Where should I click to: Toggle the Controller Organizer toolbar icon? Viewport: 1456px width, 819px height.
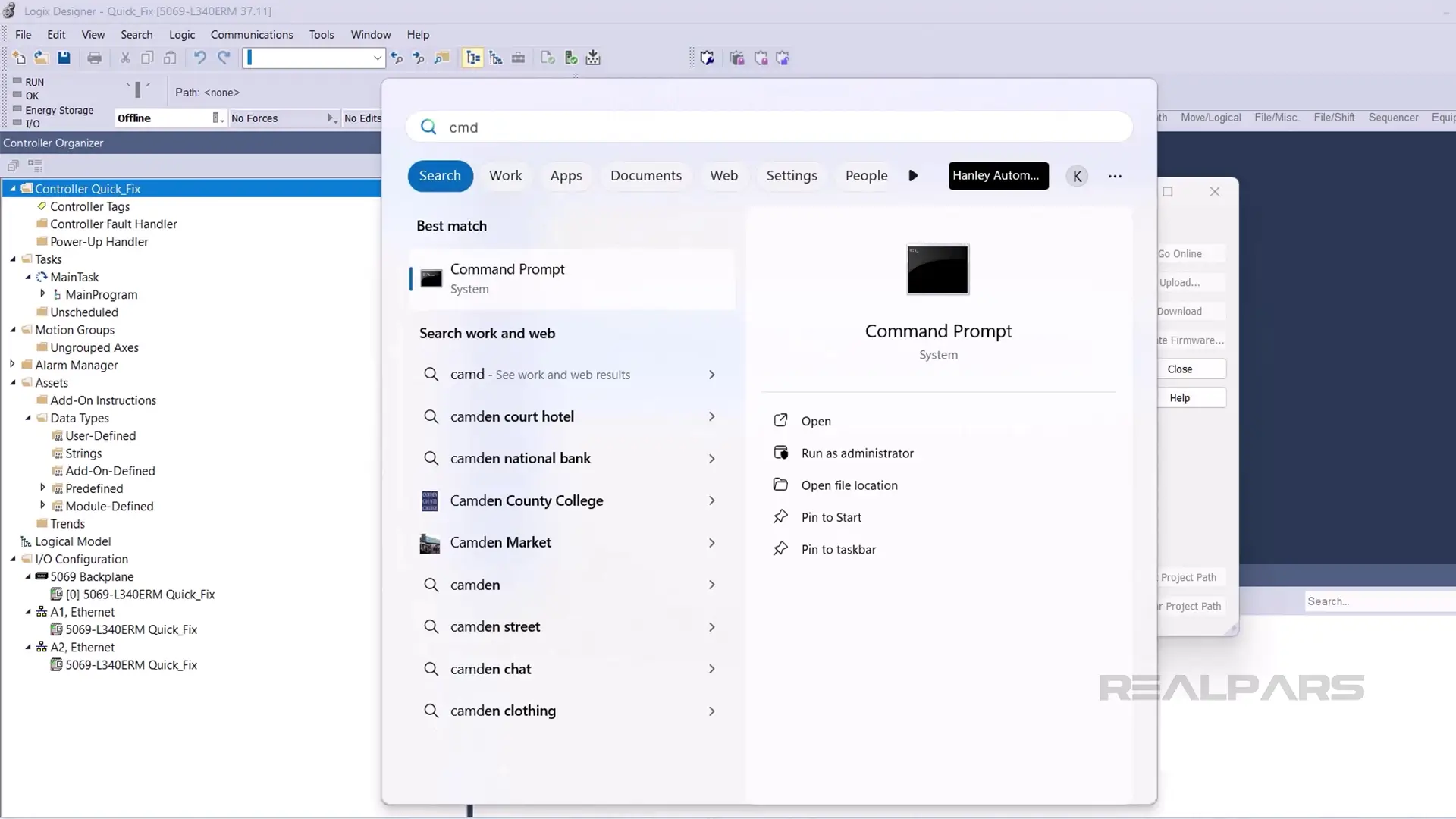pyautogui.click(x=473, y=58)
